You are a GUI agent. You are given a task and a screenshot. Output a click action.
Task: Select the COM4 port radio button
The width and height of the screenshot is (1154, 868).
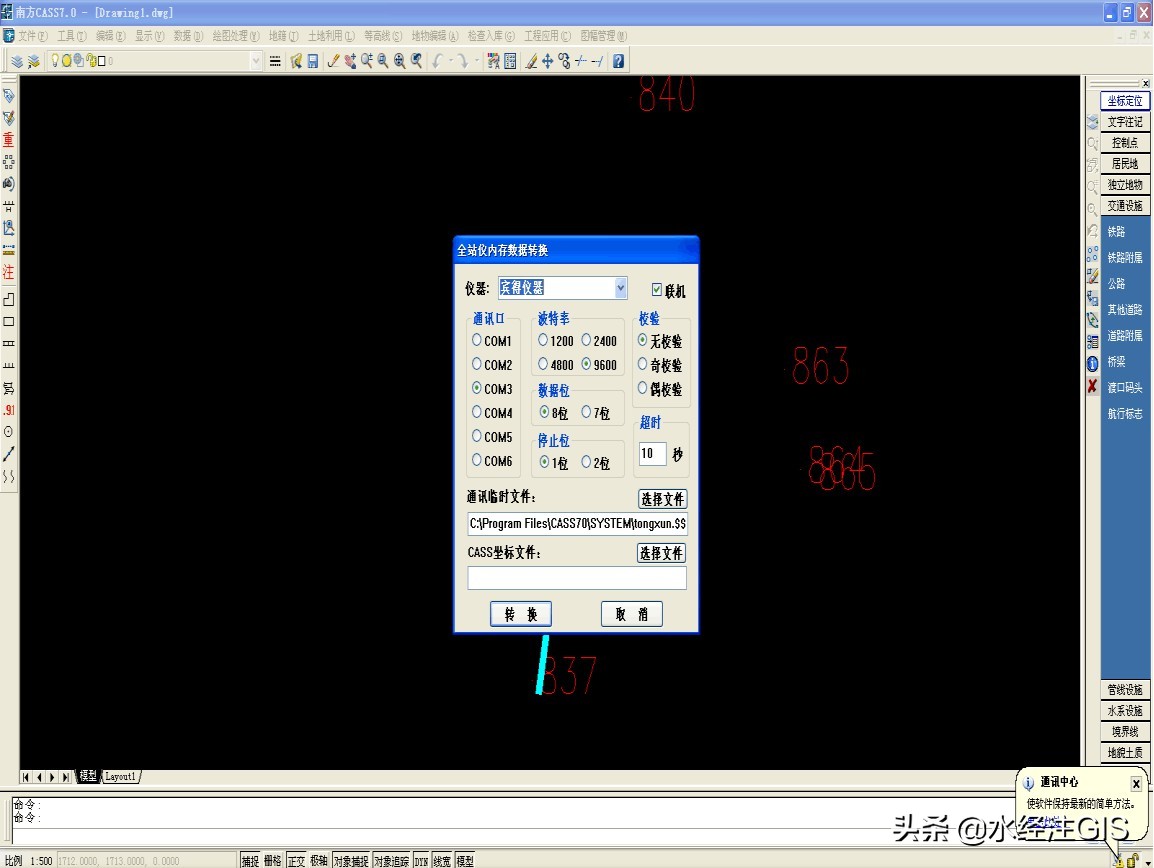[477, 412]
